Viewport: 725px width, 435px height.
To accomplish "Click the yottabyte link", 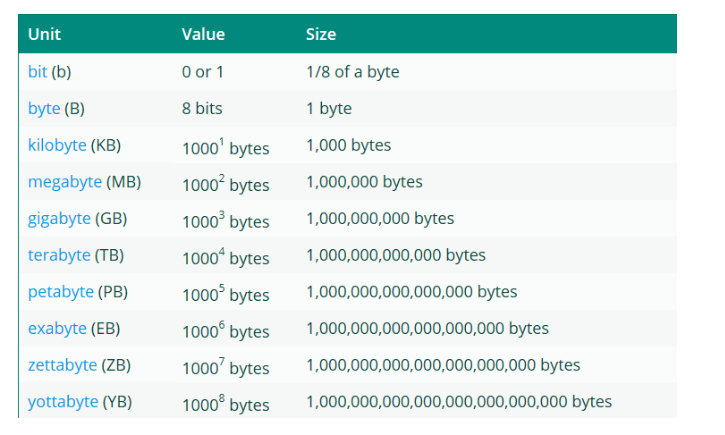I will [x=63, y=401].
